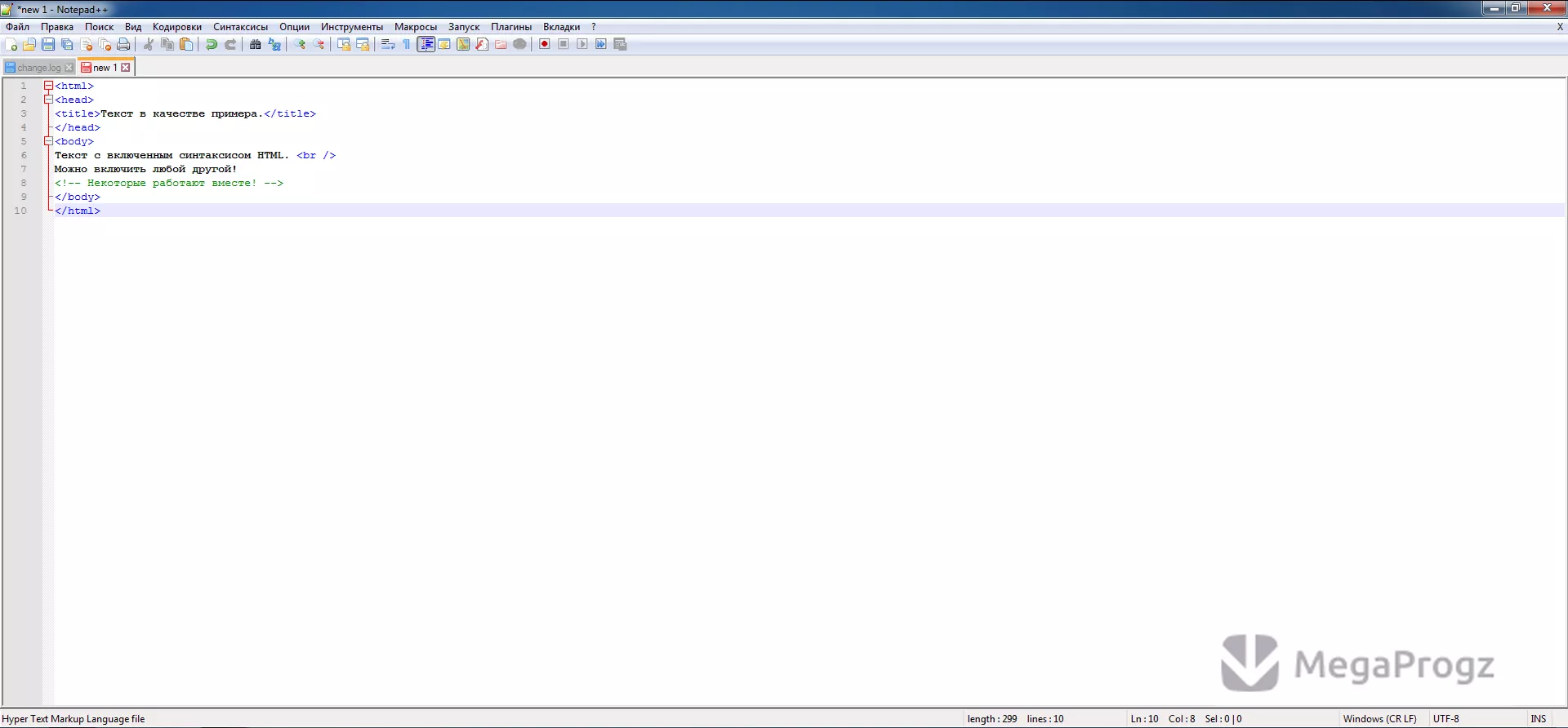Click the Open file folder icon

point(29,44)
